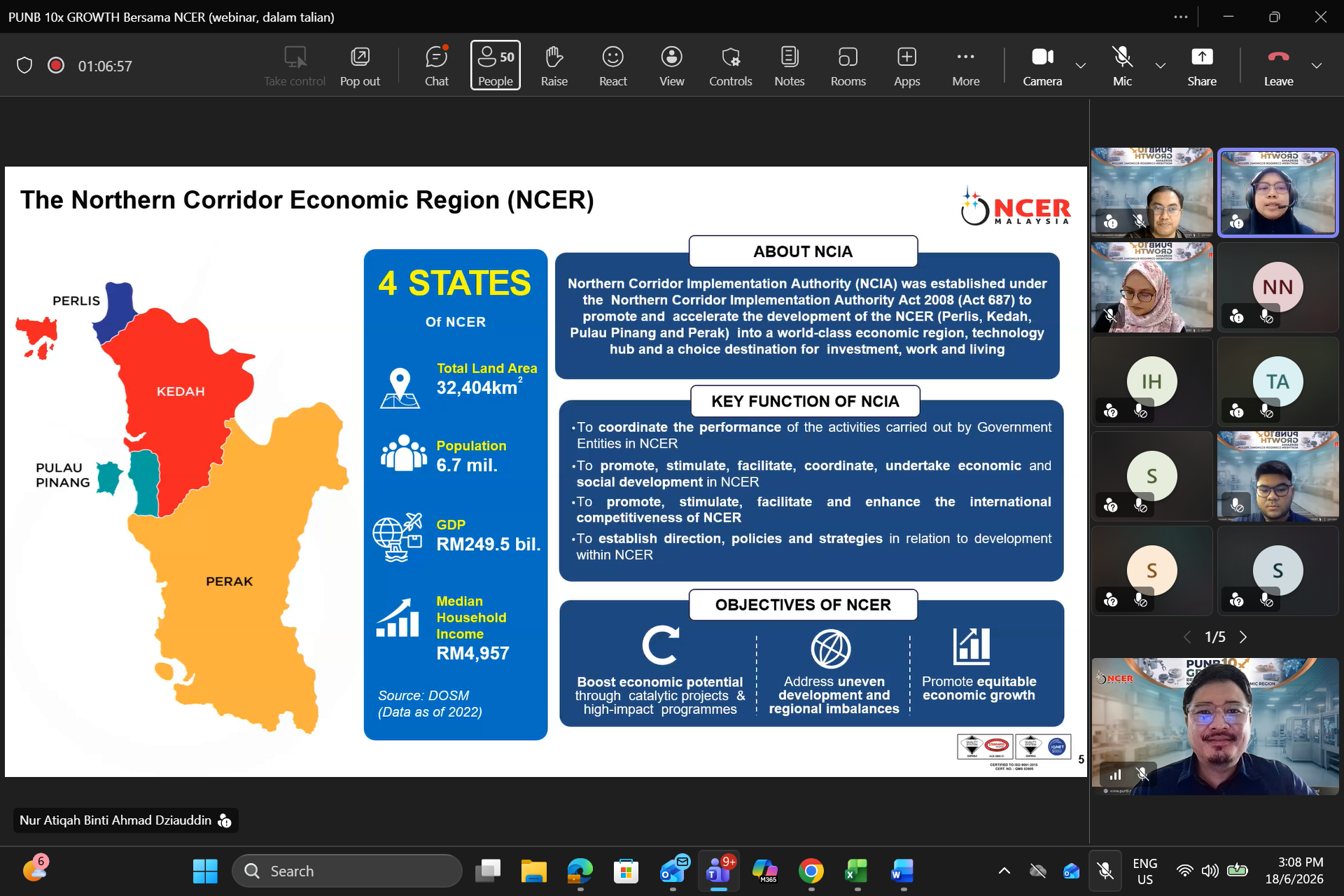Open Word from taskbar

[x=903, y=871]
